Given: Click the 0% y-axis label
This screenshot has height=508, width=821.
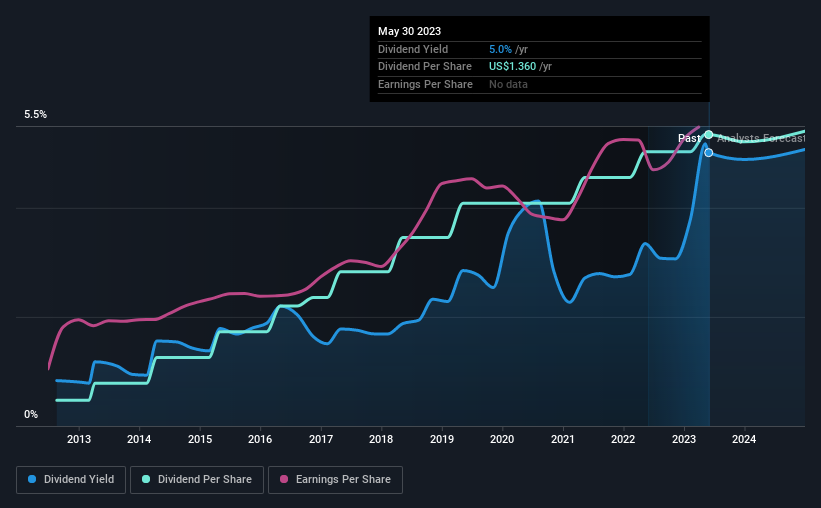Looking at the screenshot, I should coord(31,415).
